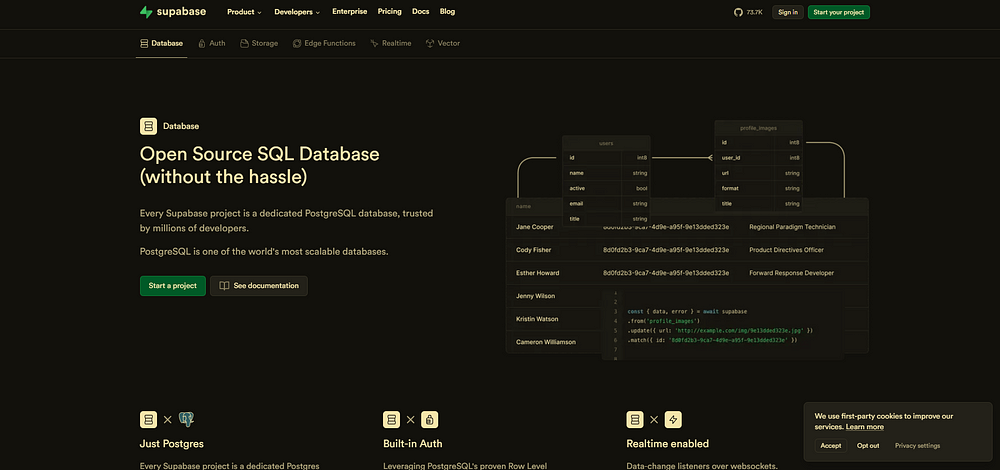Switch to the Auth tab

(211, 44)
